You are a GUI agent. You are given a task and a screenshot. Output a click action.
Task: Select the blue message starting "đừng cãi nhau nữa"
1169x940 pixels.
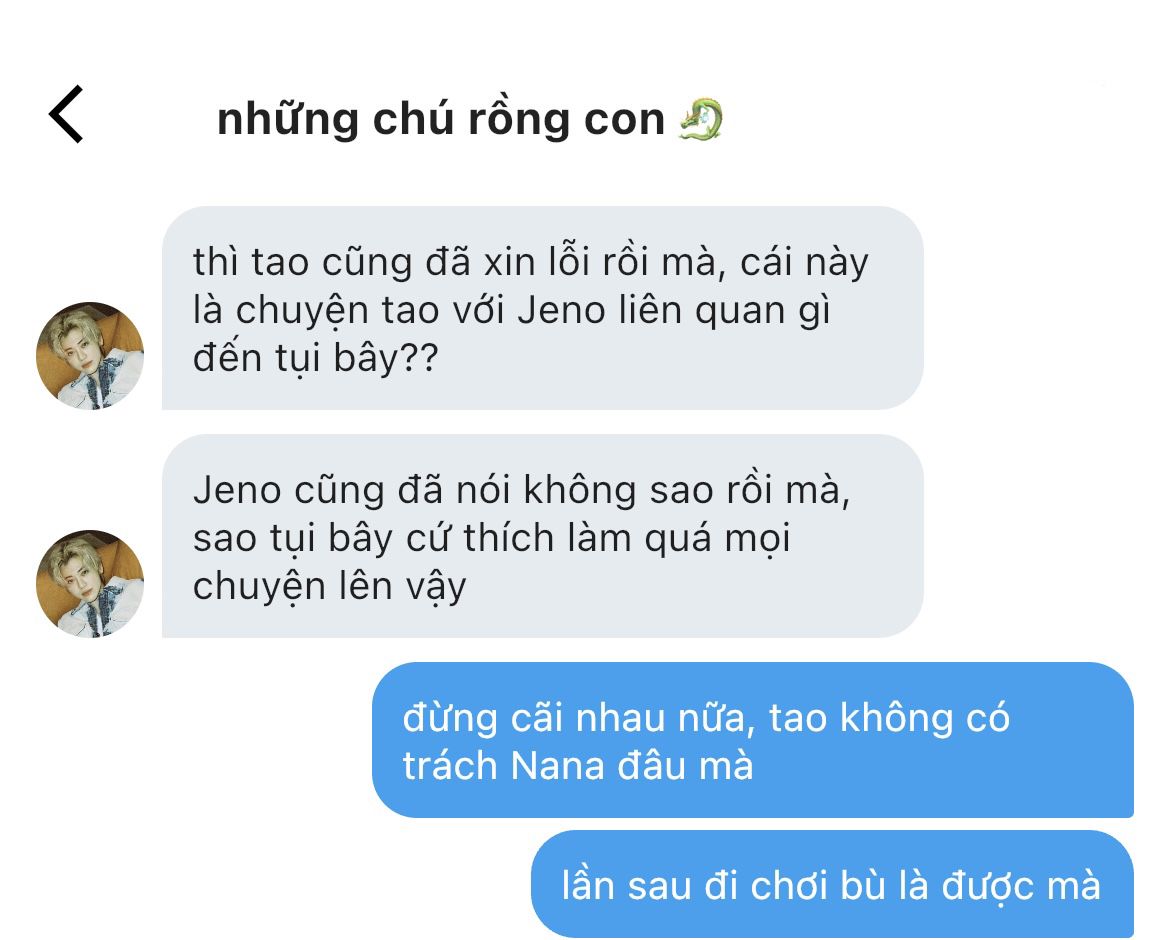point(753,740)
